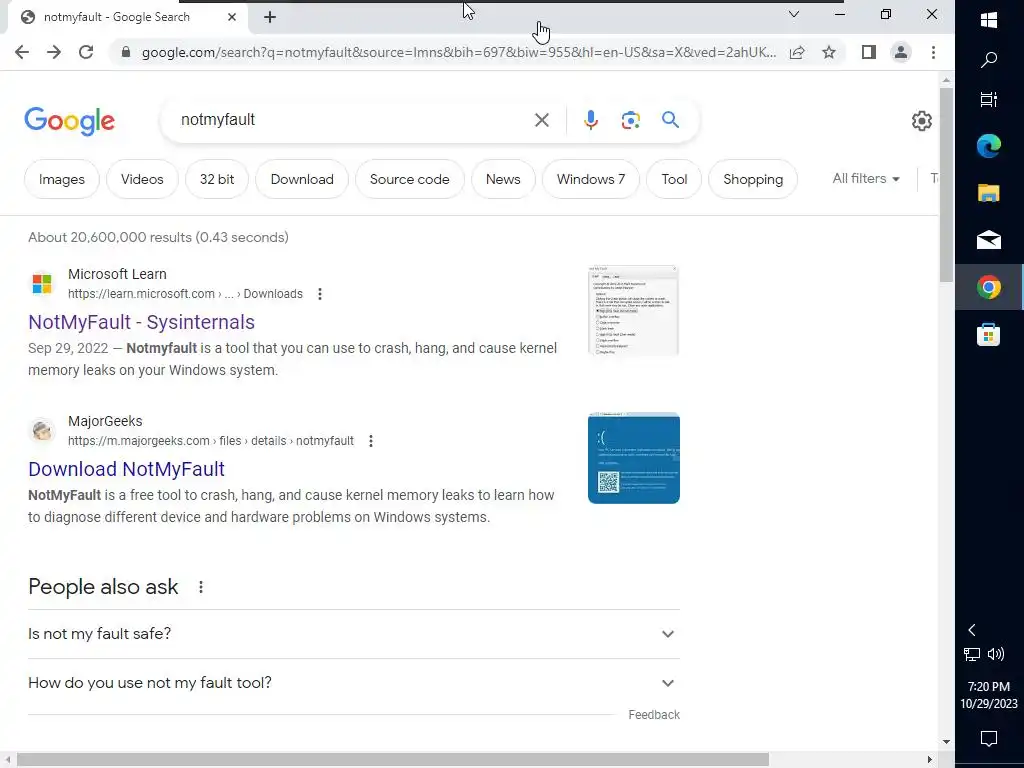Apply the Download filter chip
Screen dimensions: 1024x768
tap(302, 179)
